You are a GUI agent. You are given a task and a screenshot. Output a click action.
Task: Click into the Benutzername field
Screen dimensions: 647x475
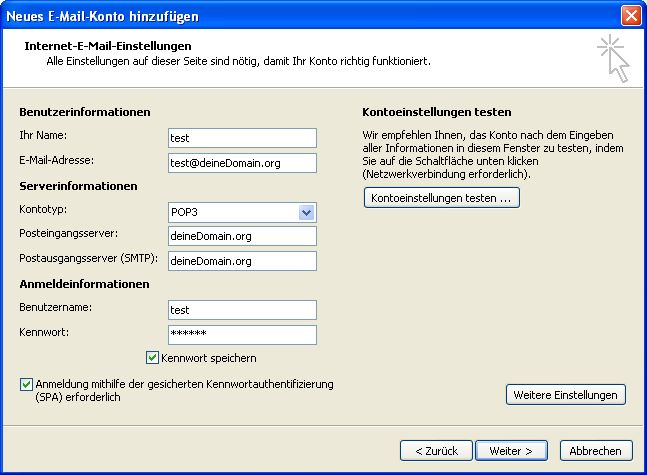pos(242,310)
